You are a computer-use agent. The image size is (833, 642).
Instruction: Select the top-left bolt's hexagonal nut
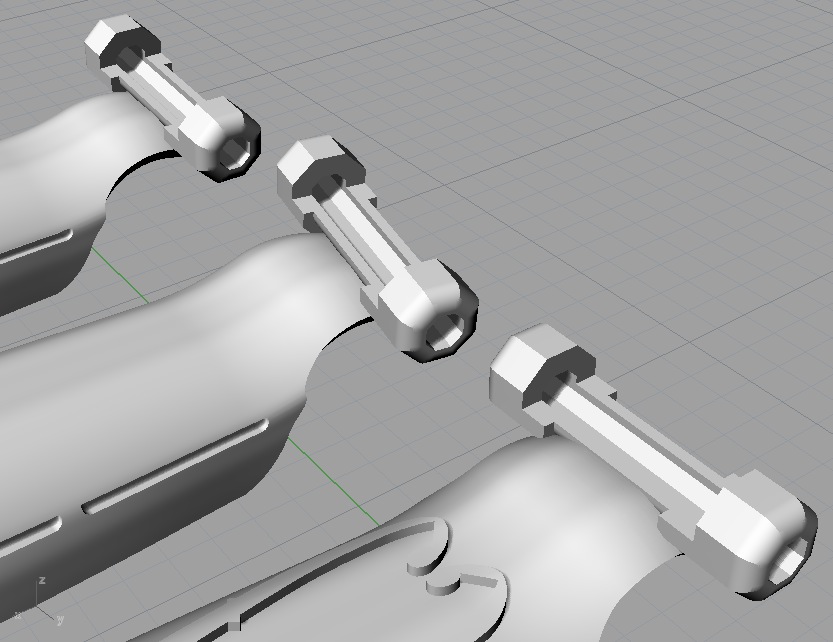(121, 43)
